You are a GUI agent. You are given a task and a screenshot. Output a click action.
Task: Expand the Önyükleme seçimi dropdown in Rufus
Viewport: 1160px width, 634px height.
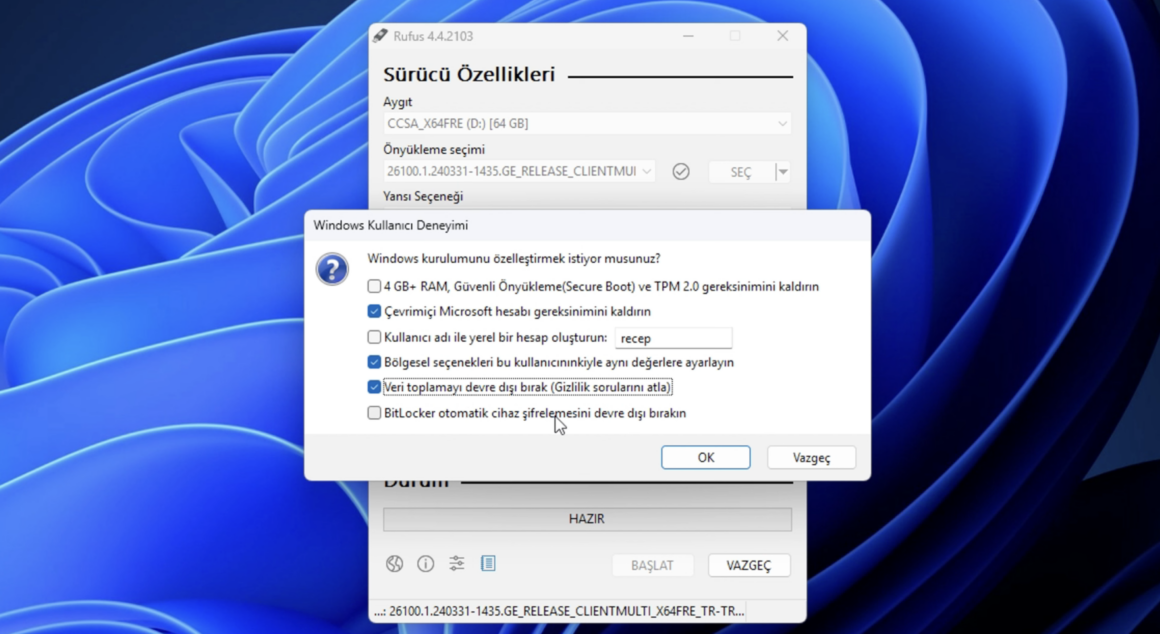519,172
